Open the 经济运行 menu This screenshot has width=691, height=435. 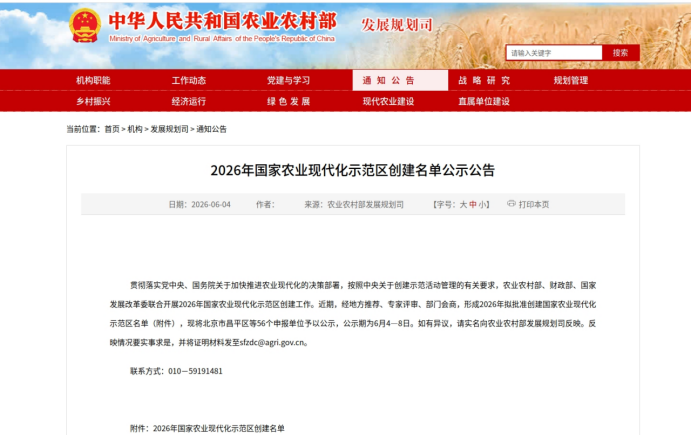(189, 101)
